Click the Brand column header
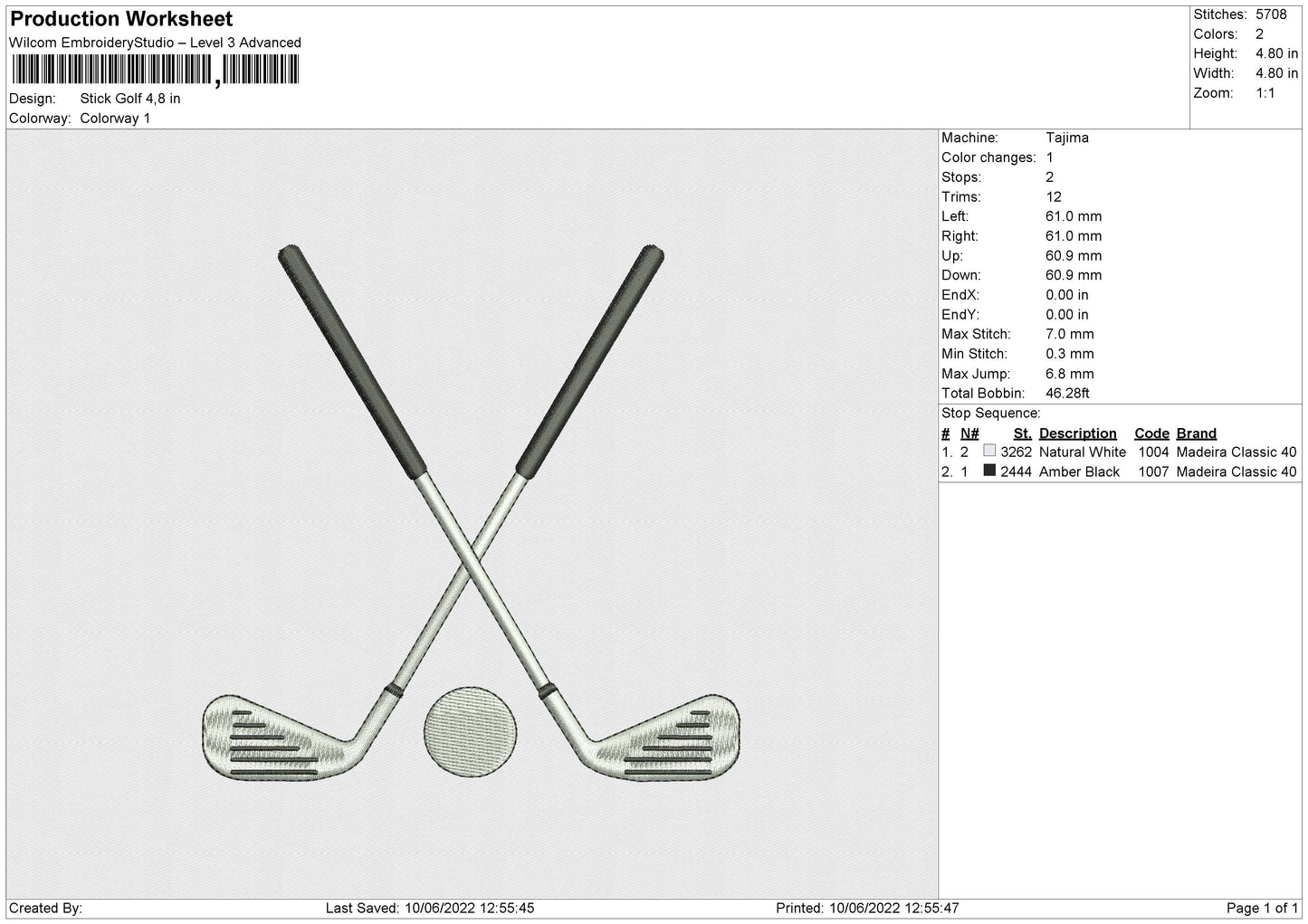Screen dimensions: 1308x924 click(x=1197, y=433)
